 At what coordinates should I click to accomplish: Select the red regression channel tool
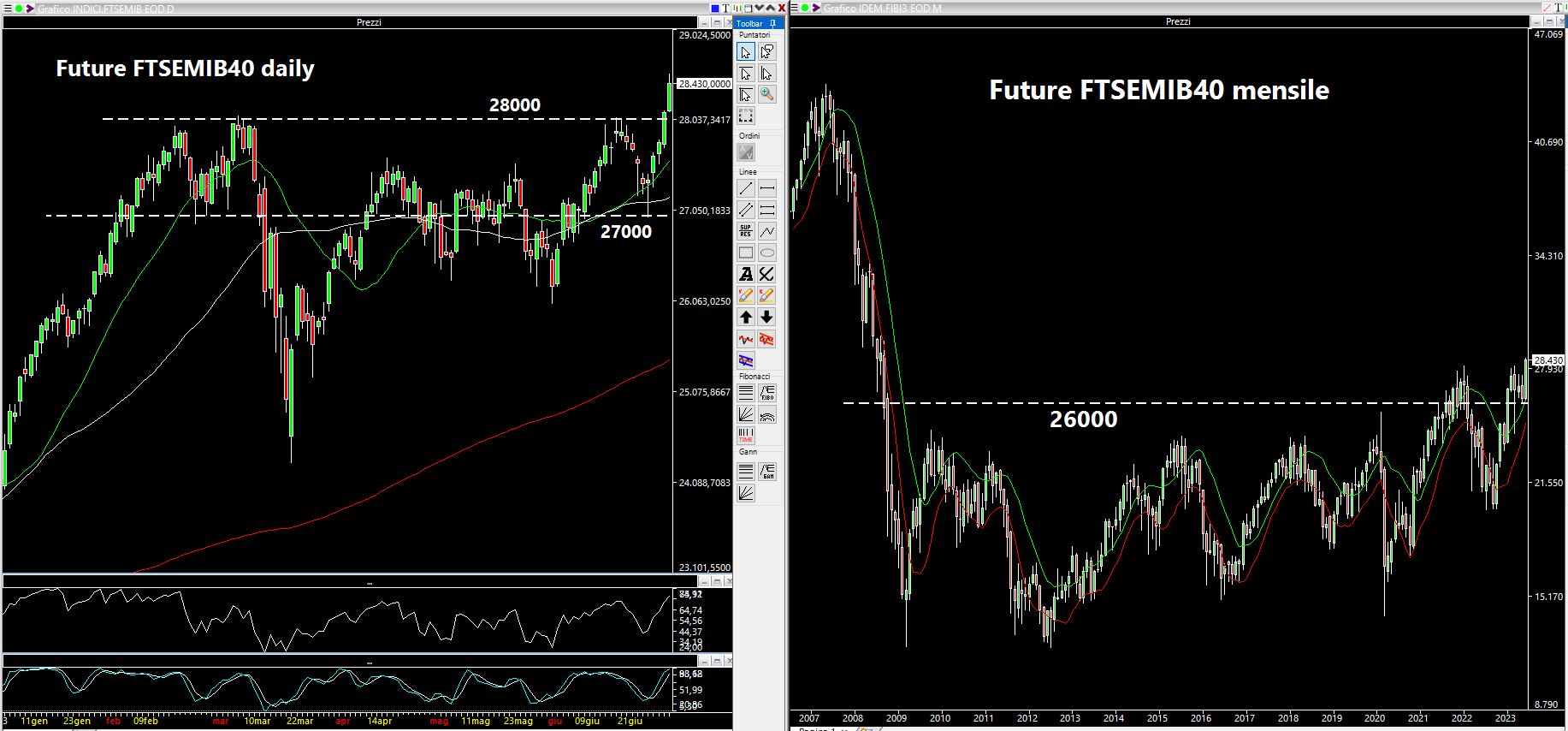tap(767, 339)
